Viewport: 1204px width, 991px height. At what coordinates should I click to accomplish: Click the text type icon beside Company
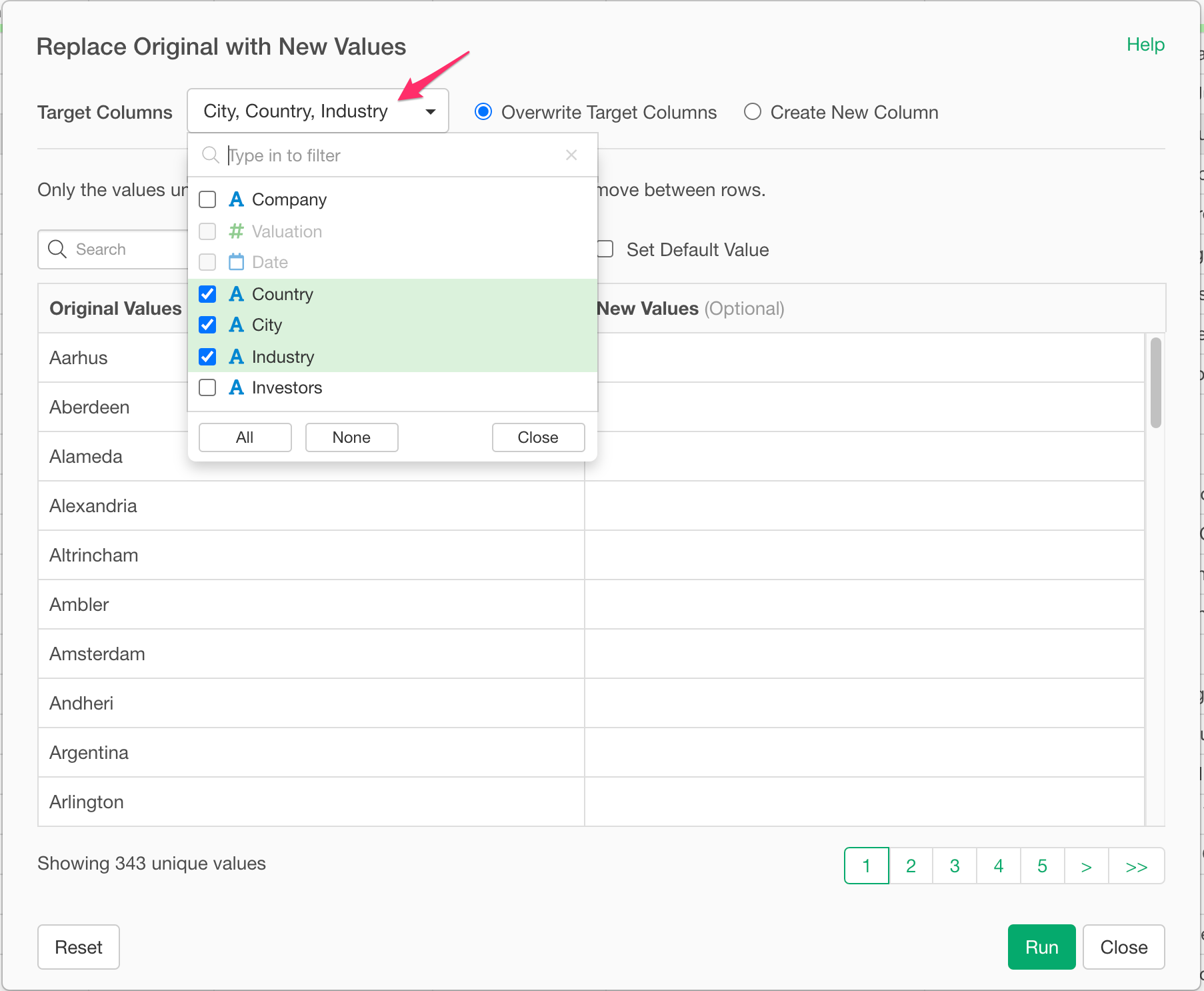click(x=236, y=199)
